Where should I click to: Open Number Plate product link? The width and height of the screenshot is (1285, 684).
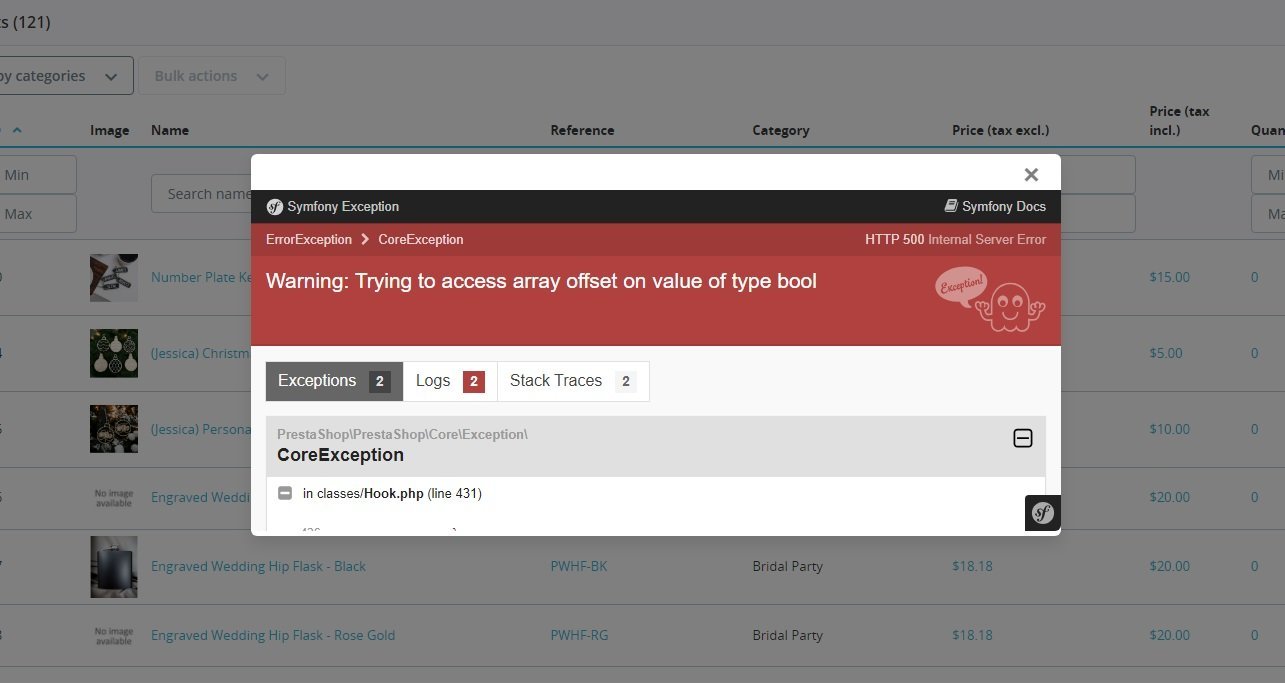coord(201,277)
